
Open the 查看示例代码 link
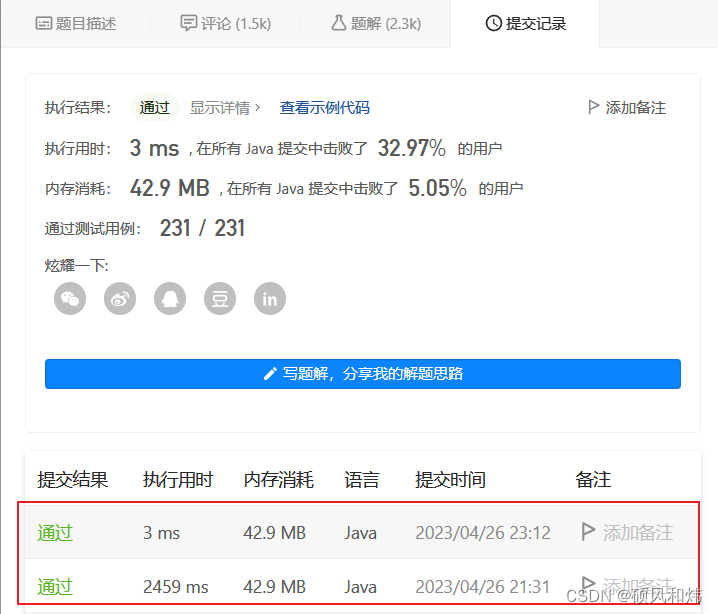point(325,108)
